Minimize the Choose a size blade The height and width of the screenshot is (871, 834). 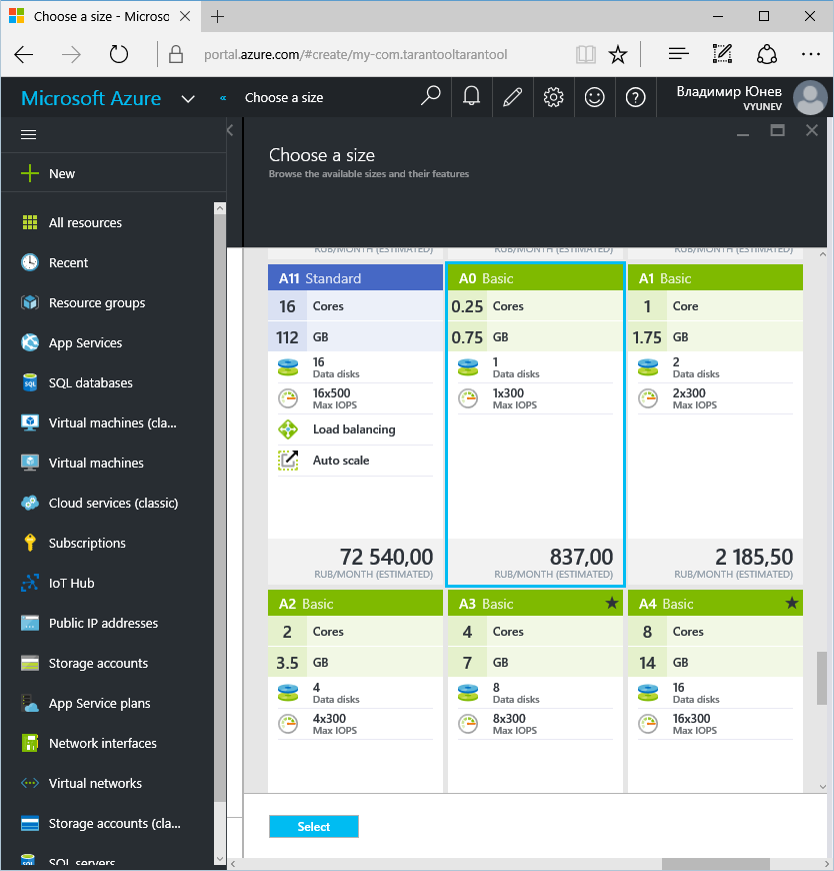[x=743, y=134]
